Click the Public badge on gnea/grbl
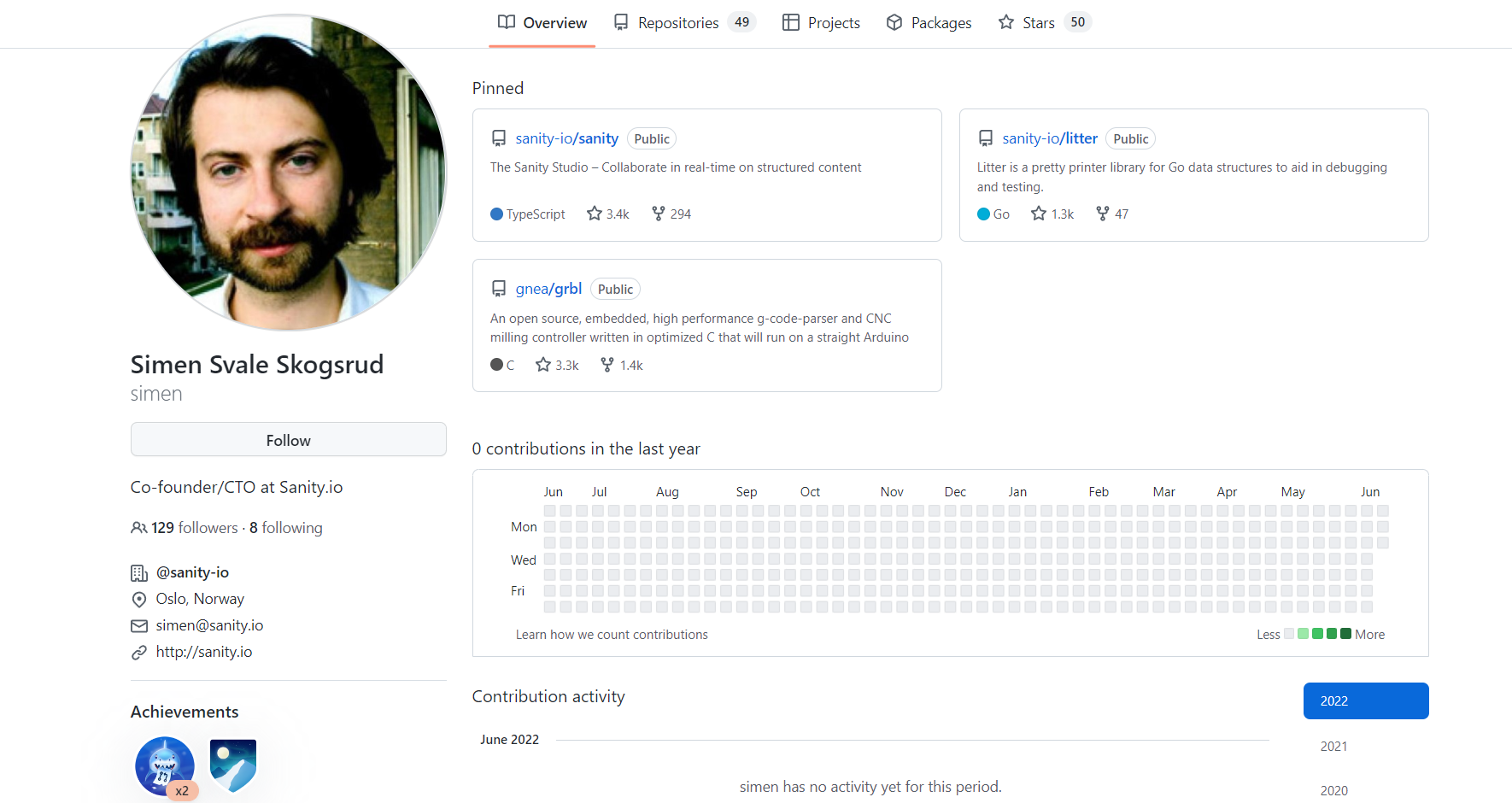 [615, 289]
